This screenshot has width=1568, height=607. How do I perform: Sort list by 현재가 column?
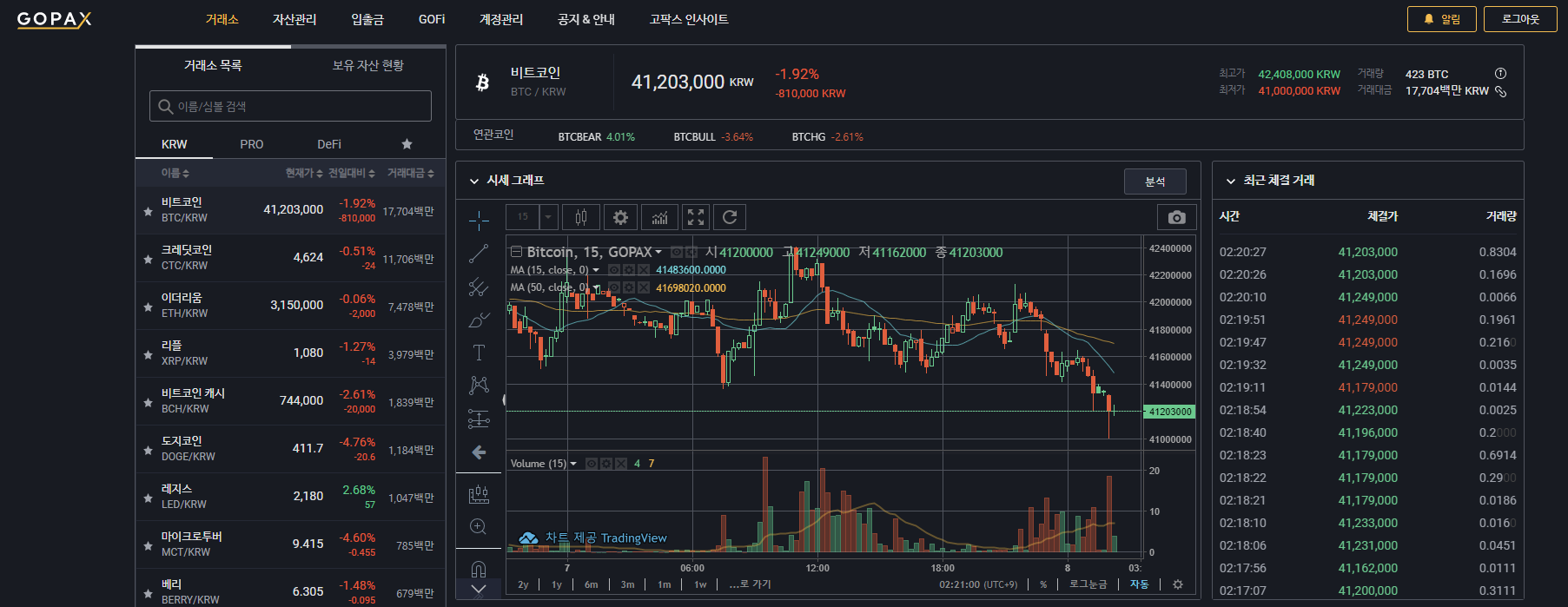point(303,174)
